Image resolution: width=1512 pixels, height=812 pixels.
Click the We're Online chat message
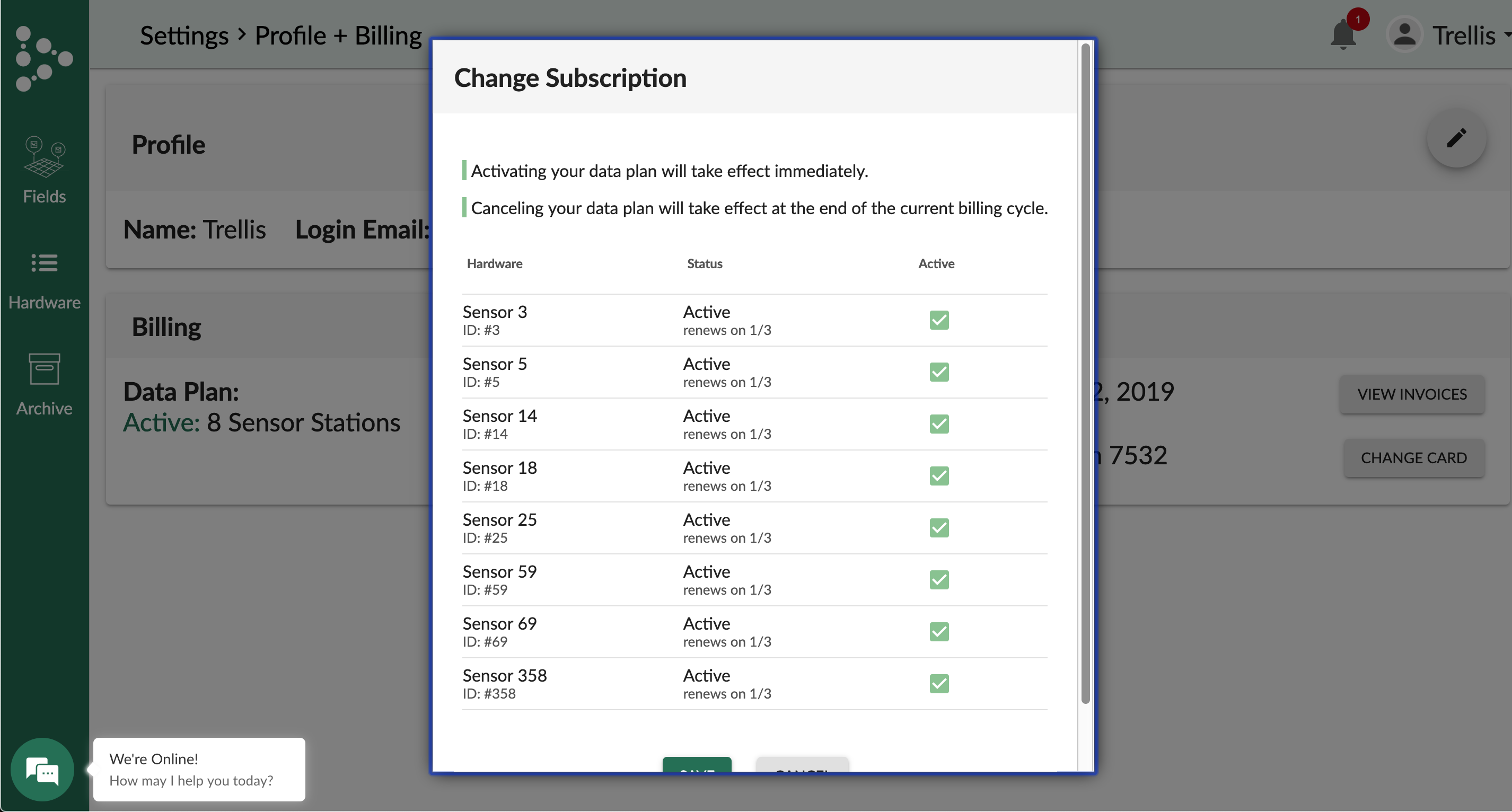pos(199,769)
